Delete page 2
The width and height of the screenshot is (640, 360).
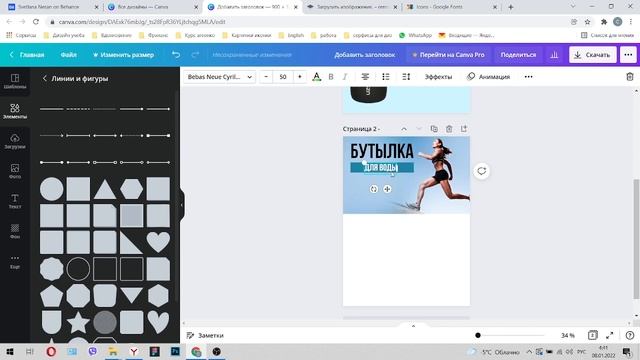pos(449,129)
